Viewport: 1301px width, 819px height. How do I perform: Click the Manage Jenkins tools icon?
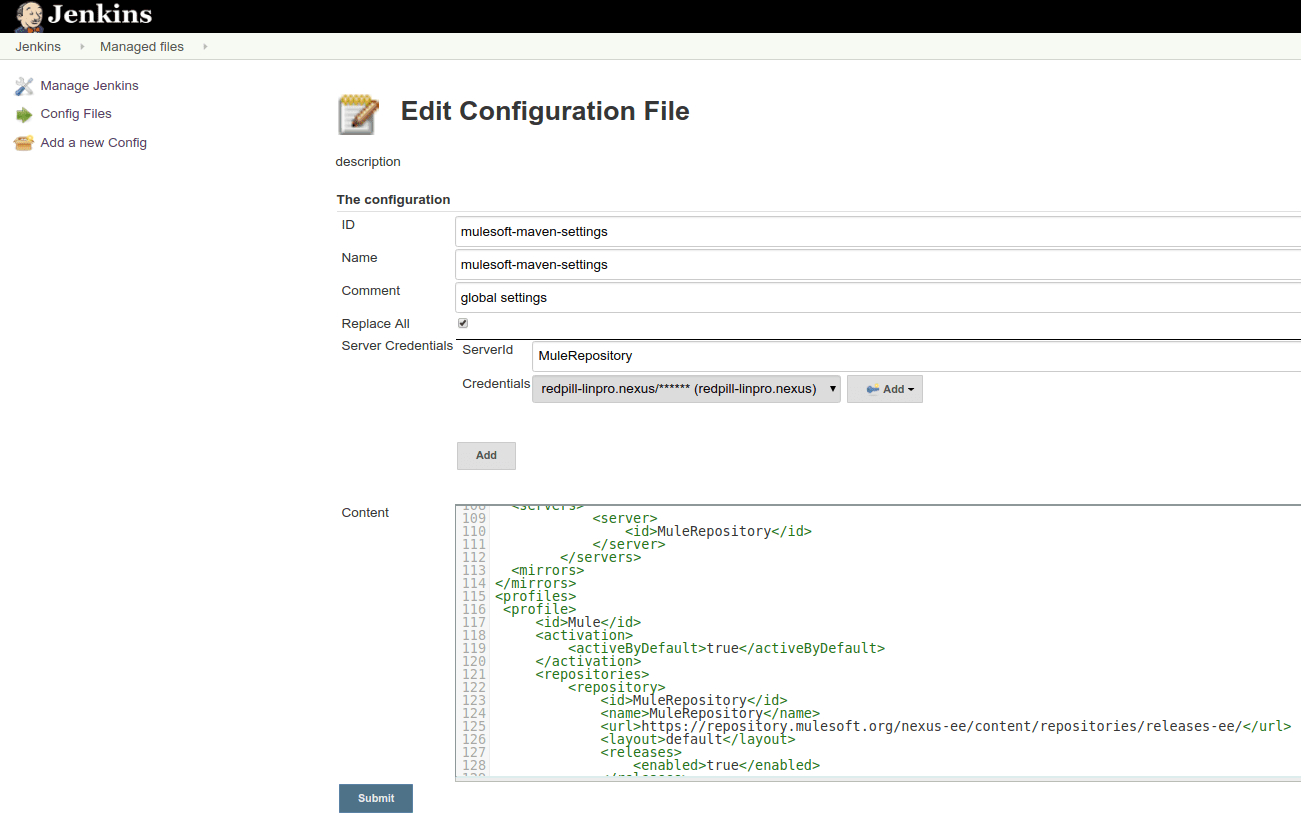[x=24, y=86]
